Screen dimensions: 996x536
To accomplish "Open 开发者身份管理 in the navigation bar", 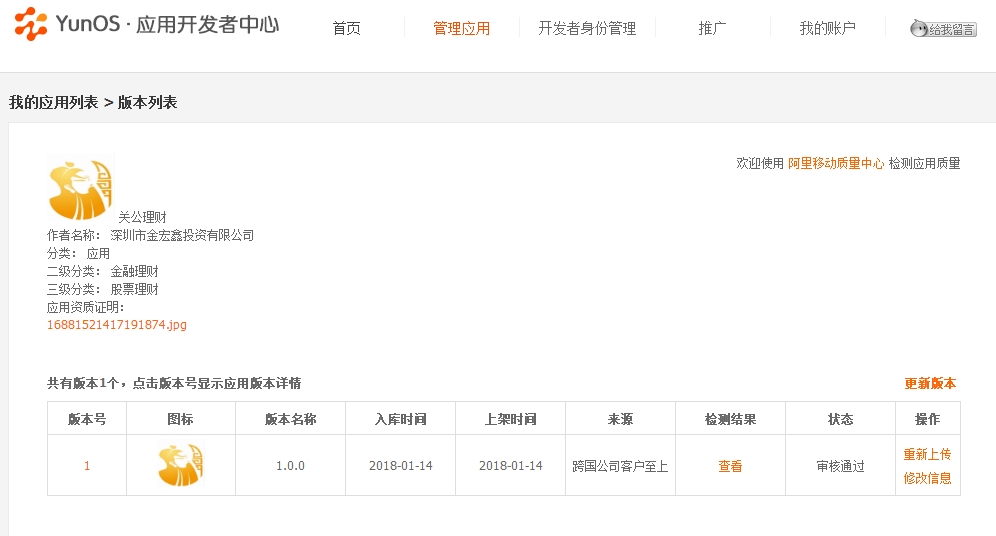I will click(587, 28).
